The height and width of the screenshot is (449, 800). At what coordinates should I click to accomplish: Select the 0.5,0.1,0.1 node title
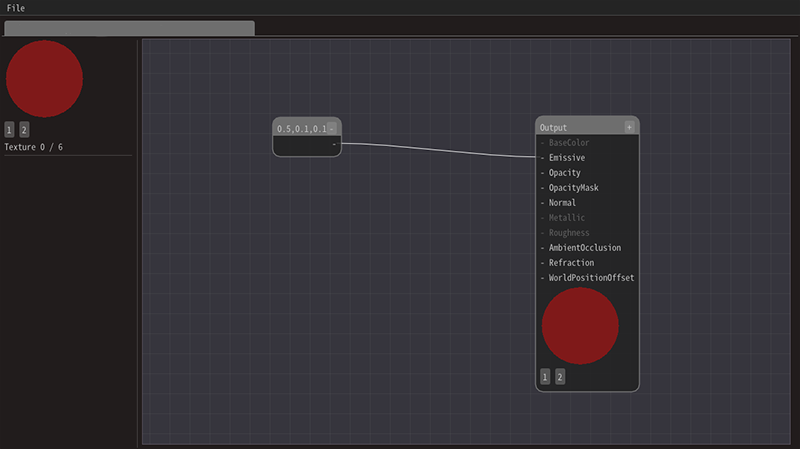pos(301,128)
